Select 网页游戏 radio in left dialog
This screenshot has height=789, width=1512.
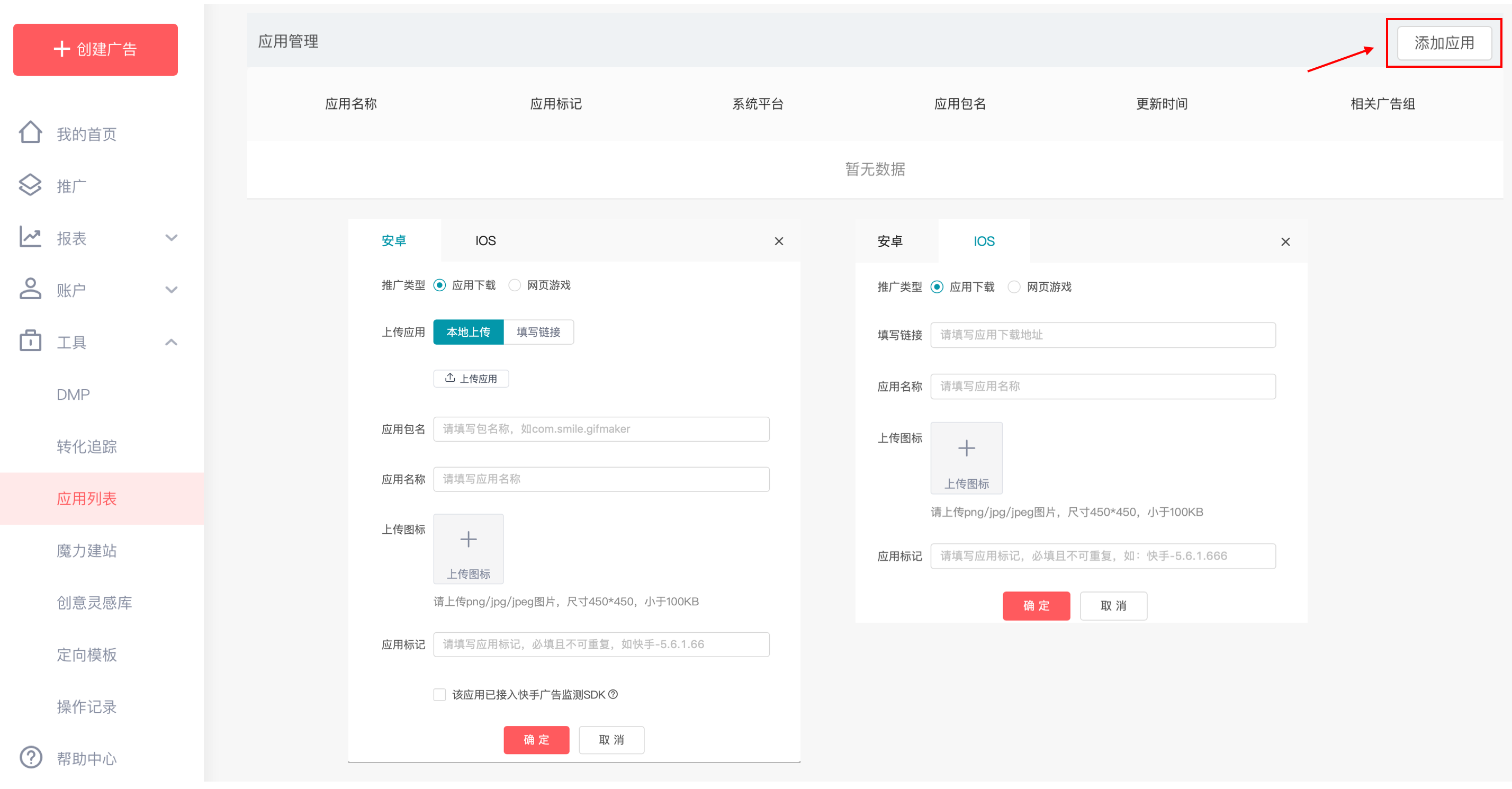pos(515,285)
